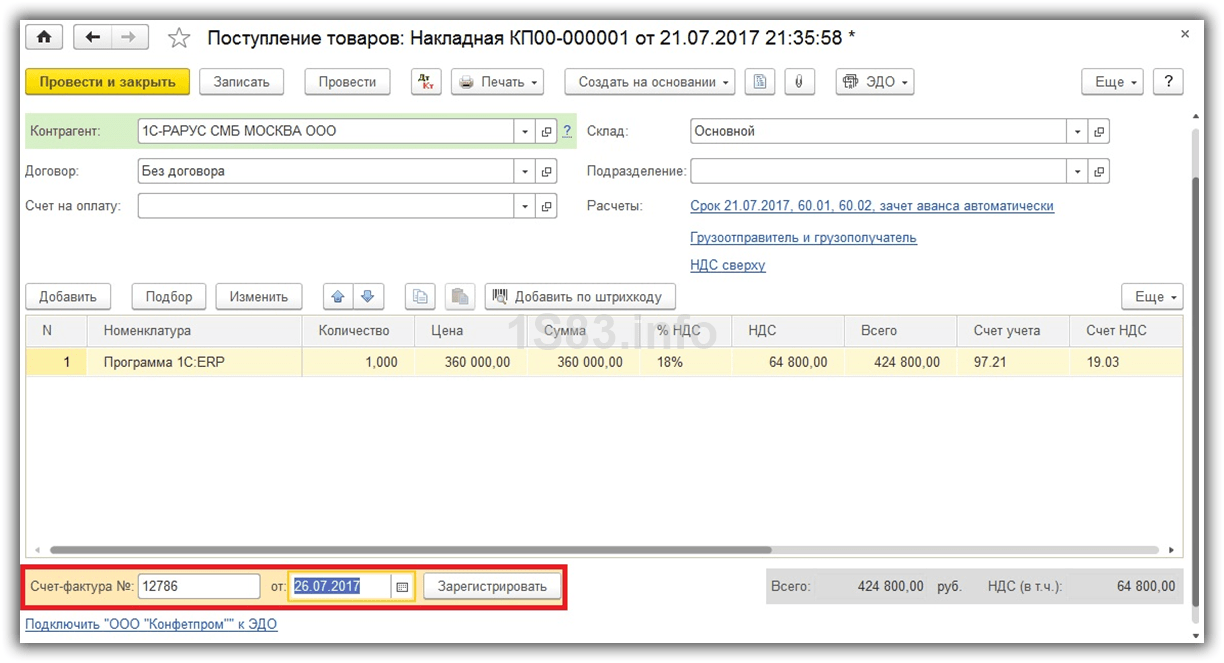Expand the Склад dropdown list
The image size is (1224, 663).
[1077, 131]
